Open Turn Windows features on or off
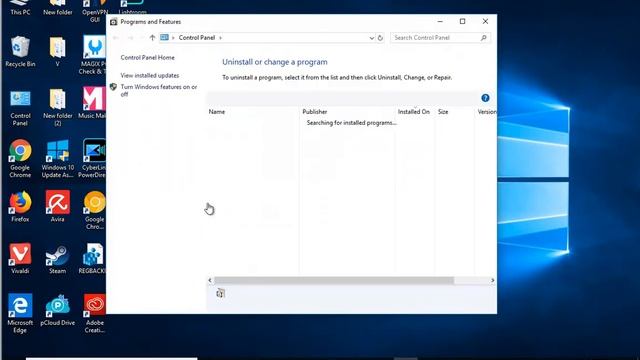Viewport: 640px width, 360px height. point(159,91)
